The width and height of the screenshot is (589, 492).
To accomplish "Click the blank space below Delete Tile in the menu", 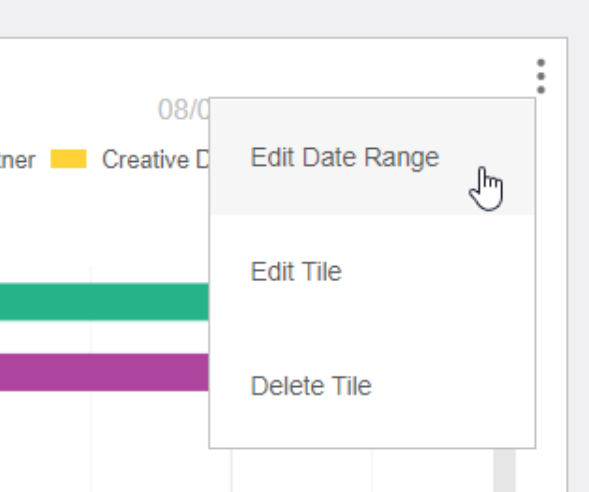I will coord(372,424).
